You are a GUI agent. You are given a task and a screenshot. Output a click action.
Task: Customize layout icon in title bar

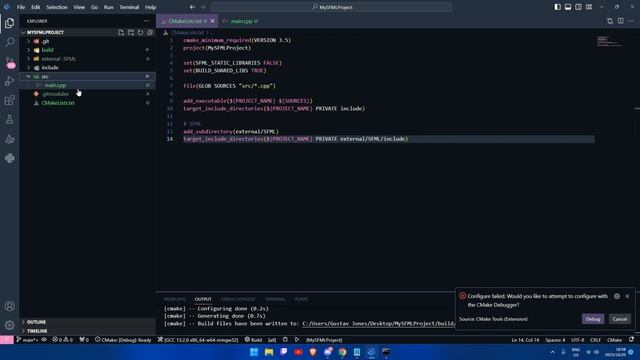[589, 7]
